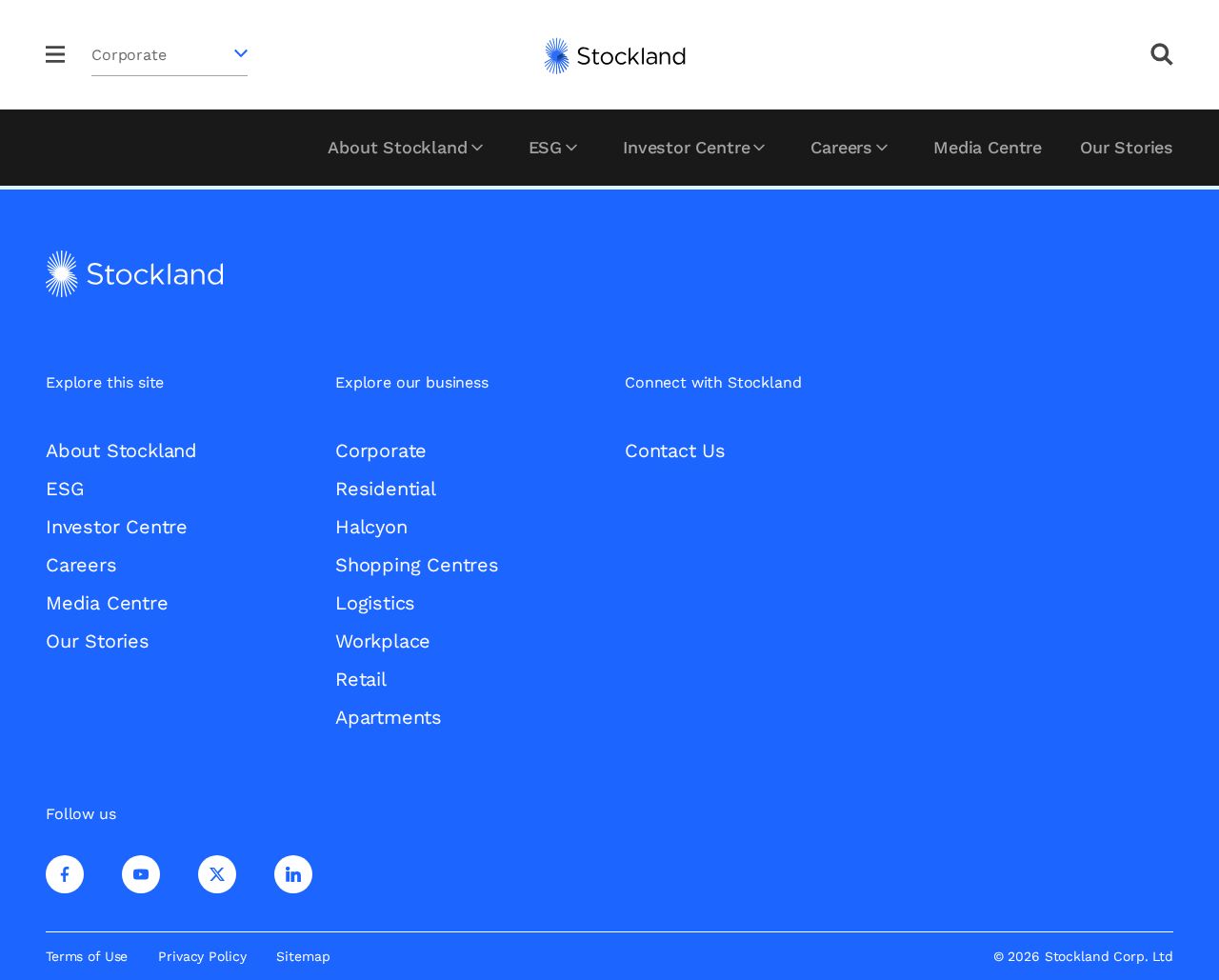Image resolution: width=1219 pixels, height=980 pixels.
Task: Click the "Follow us" label
Action: [81, 813]
